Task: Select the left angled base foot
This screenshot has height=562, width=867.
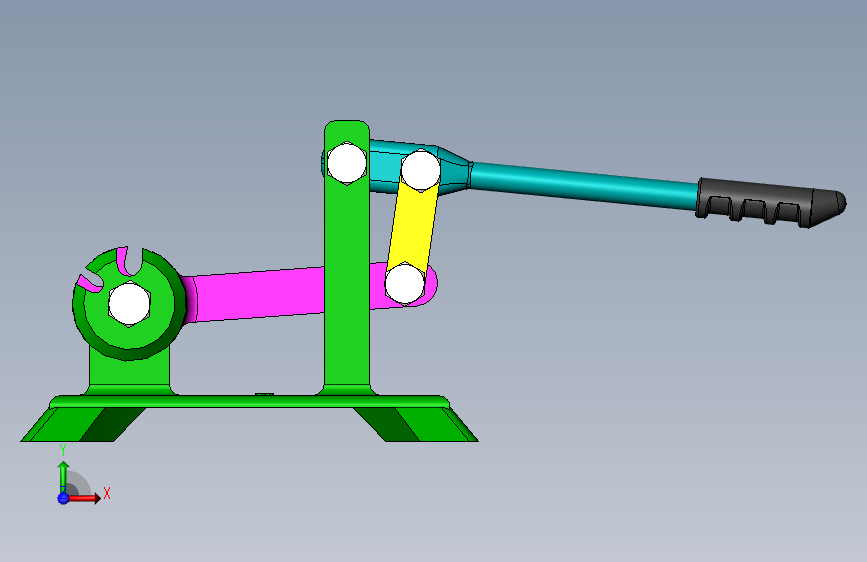Action: [x=83, y=425]
